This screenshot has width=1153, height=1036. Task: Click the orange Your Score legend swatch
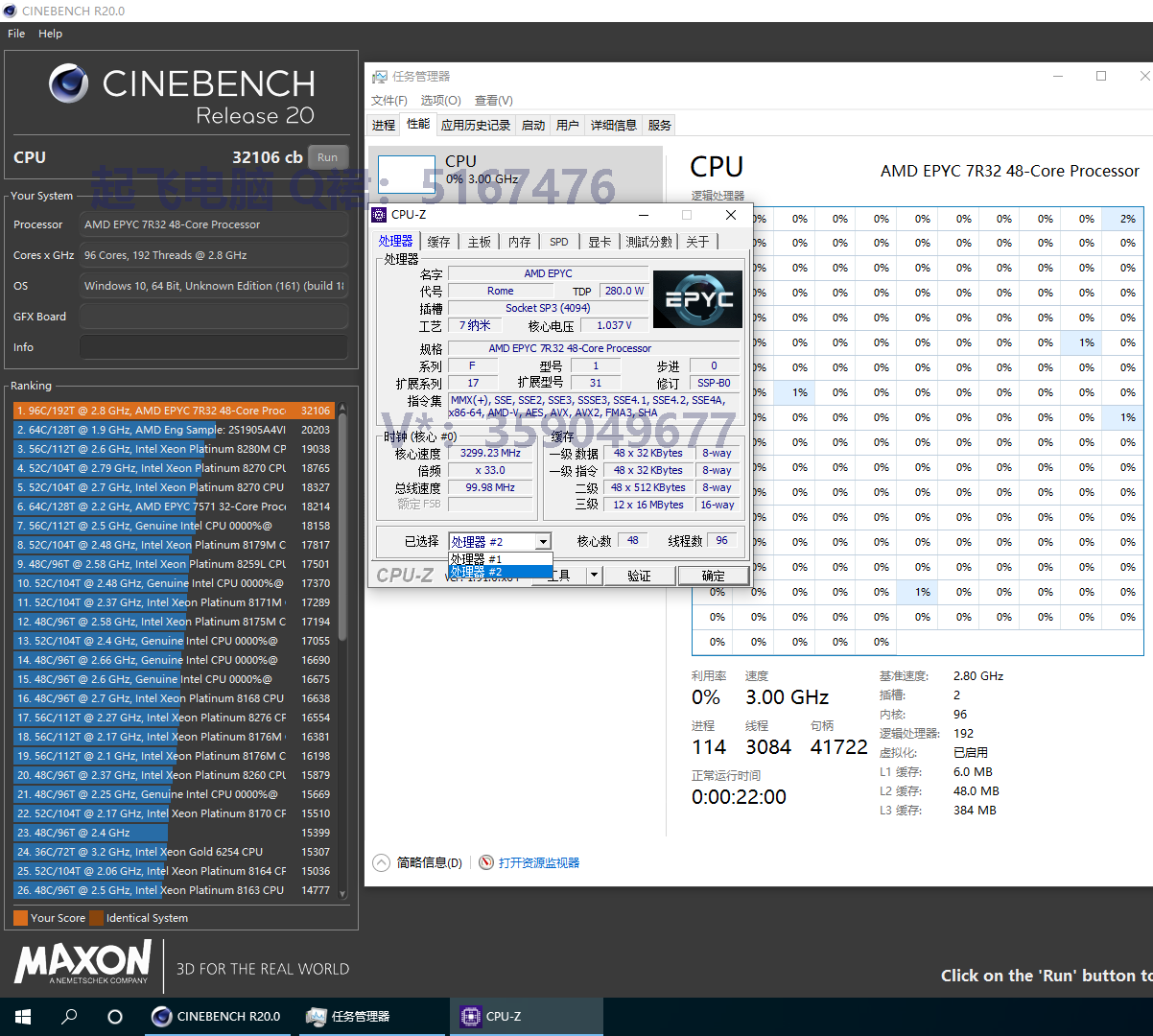[20, 918]
